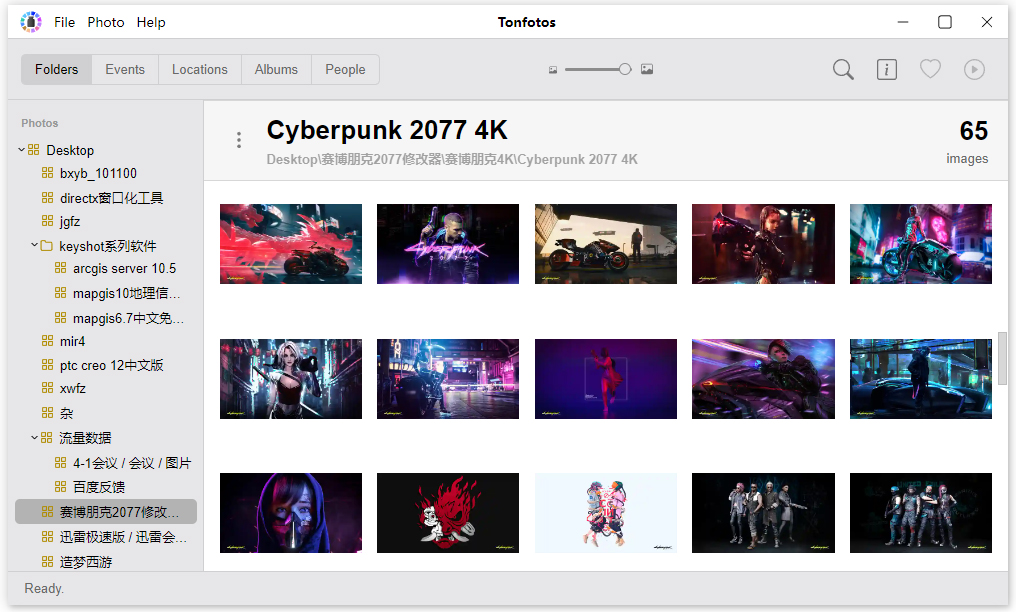This screenshot has width=1016, height=612.
Task: Click the 流量数据 folder label
Action: 86,438
